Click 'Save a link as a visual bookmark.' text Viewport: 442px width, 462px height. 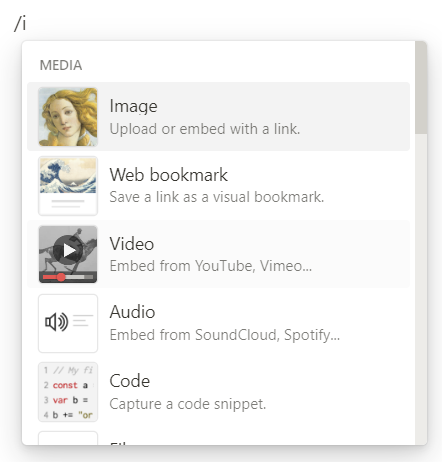pos(217,197)
